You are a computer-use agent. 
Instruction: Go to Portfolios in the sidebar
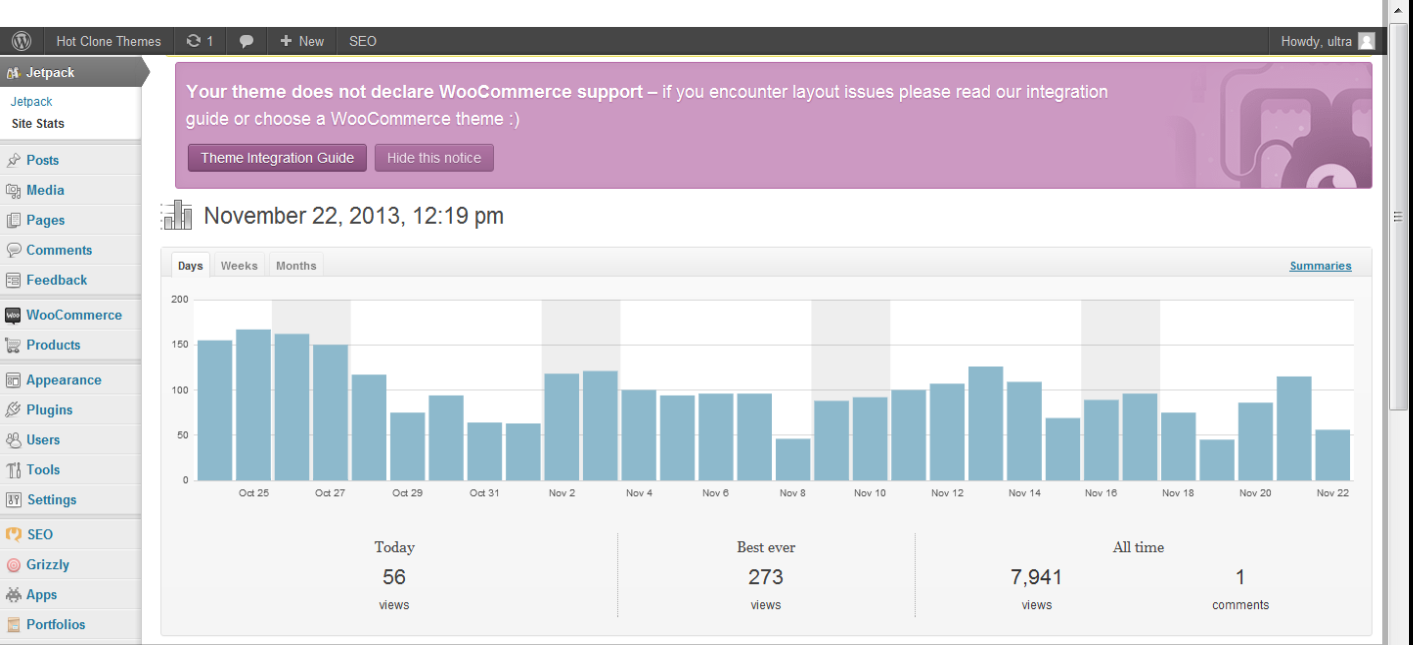coord(56,625)
